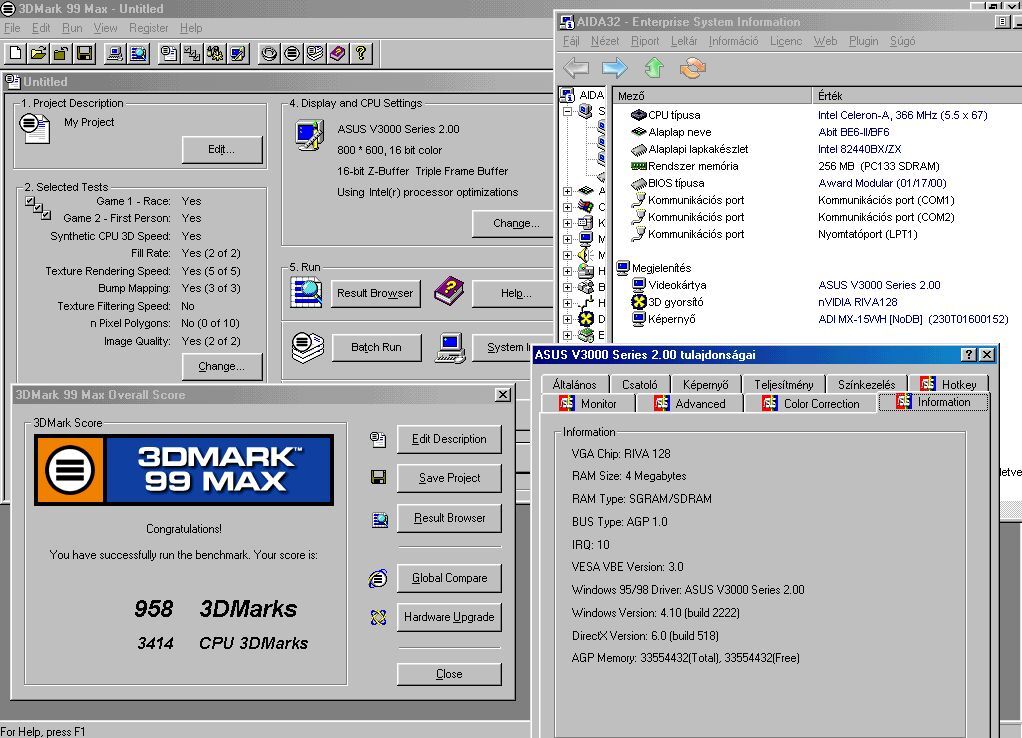The width and height of the screenshot is (1022, 738).
Task: Click the icon beside Hardware Upgrade button
Action: click(x=378, y=617)
